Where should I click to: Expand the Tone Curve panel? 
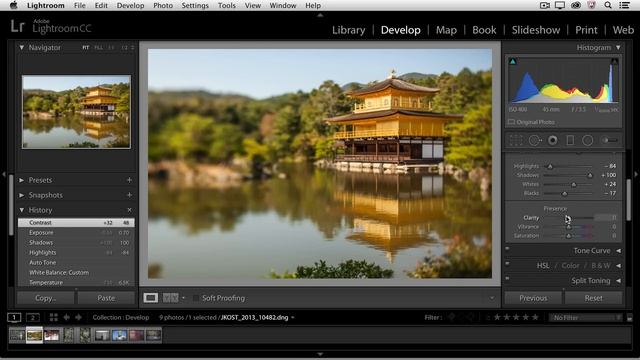coord(618,251)
